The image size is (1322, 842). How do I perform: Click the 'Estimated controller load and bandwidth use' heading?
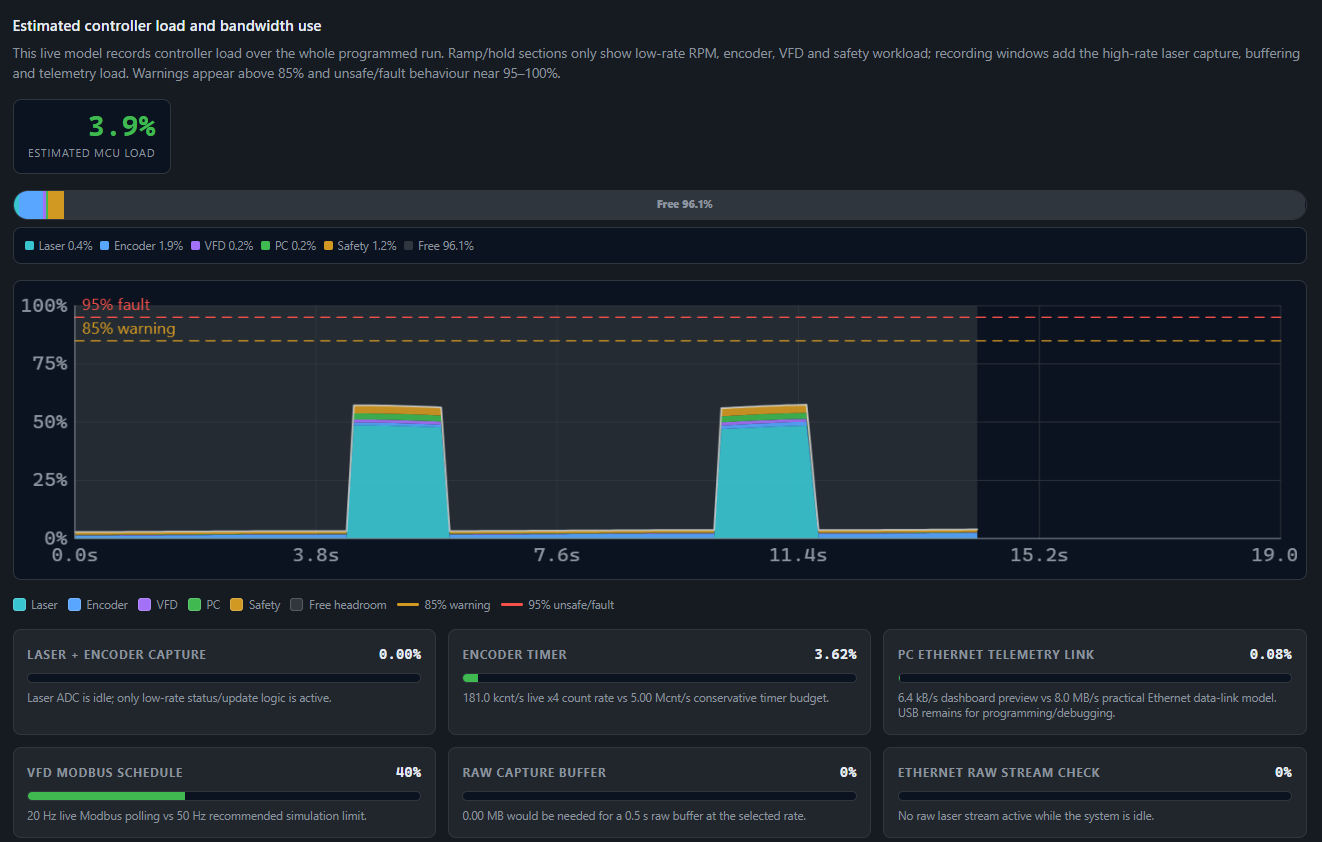[x=167, y=26]
